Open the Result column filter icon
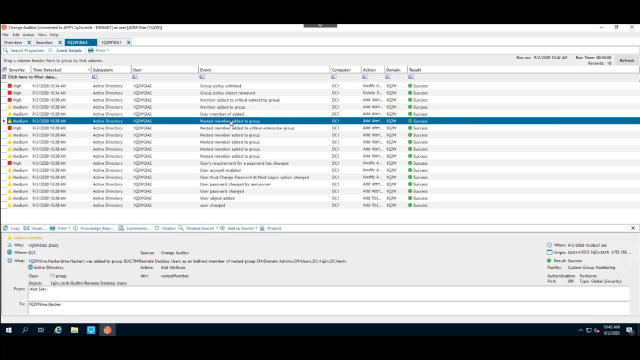Screen dimensions: 640x360 pyautogui.click(x=411, y=77)
